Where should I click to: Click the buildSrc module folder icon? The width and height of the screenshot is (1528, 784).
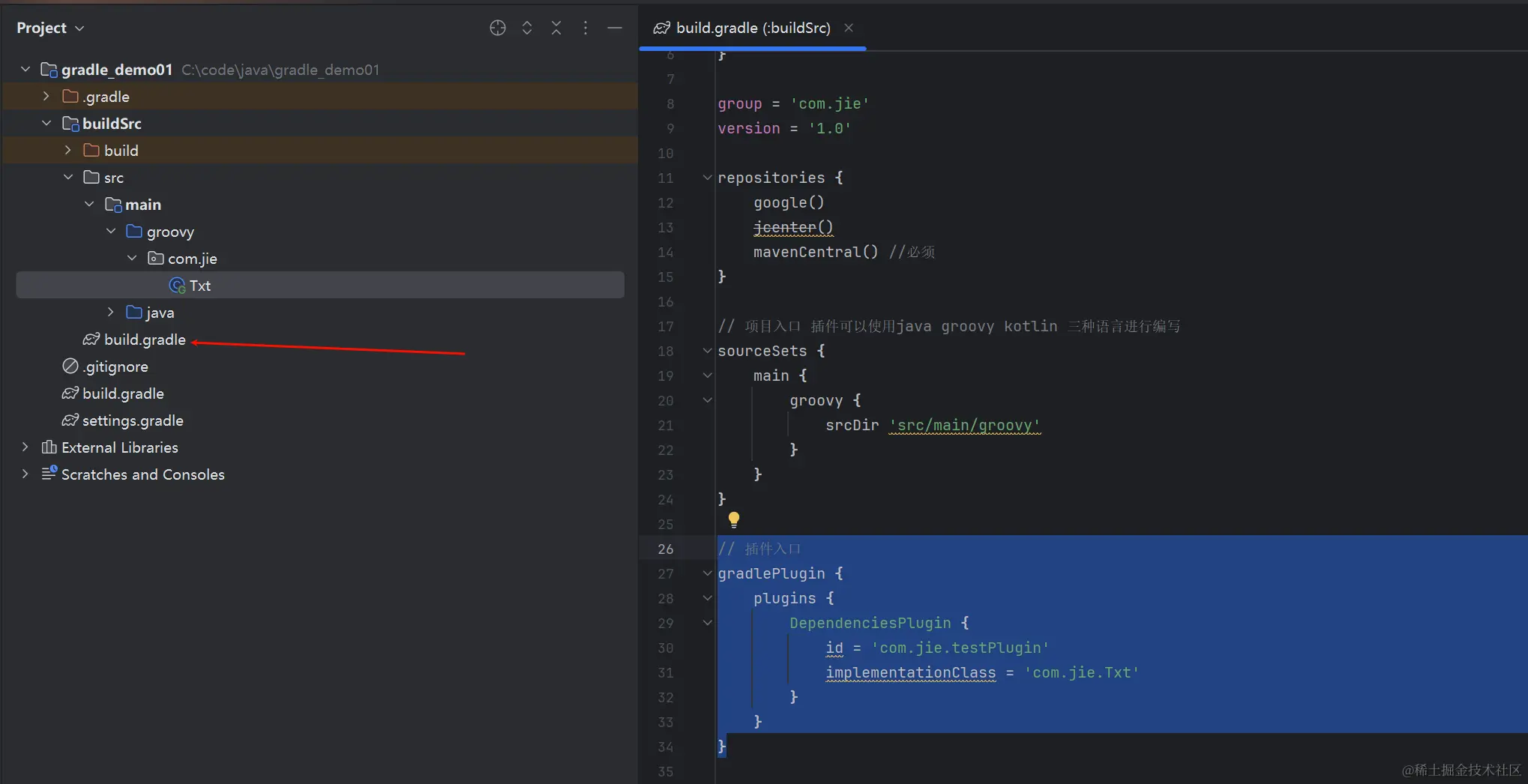[x=70, y=124]
